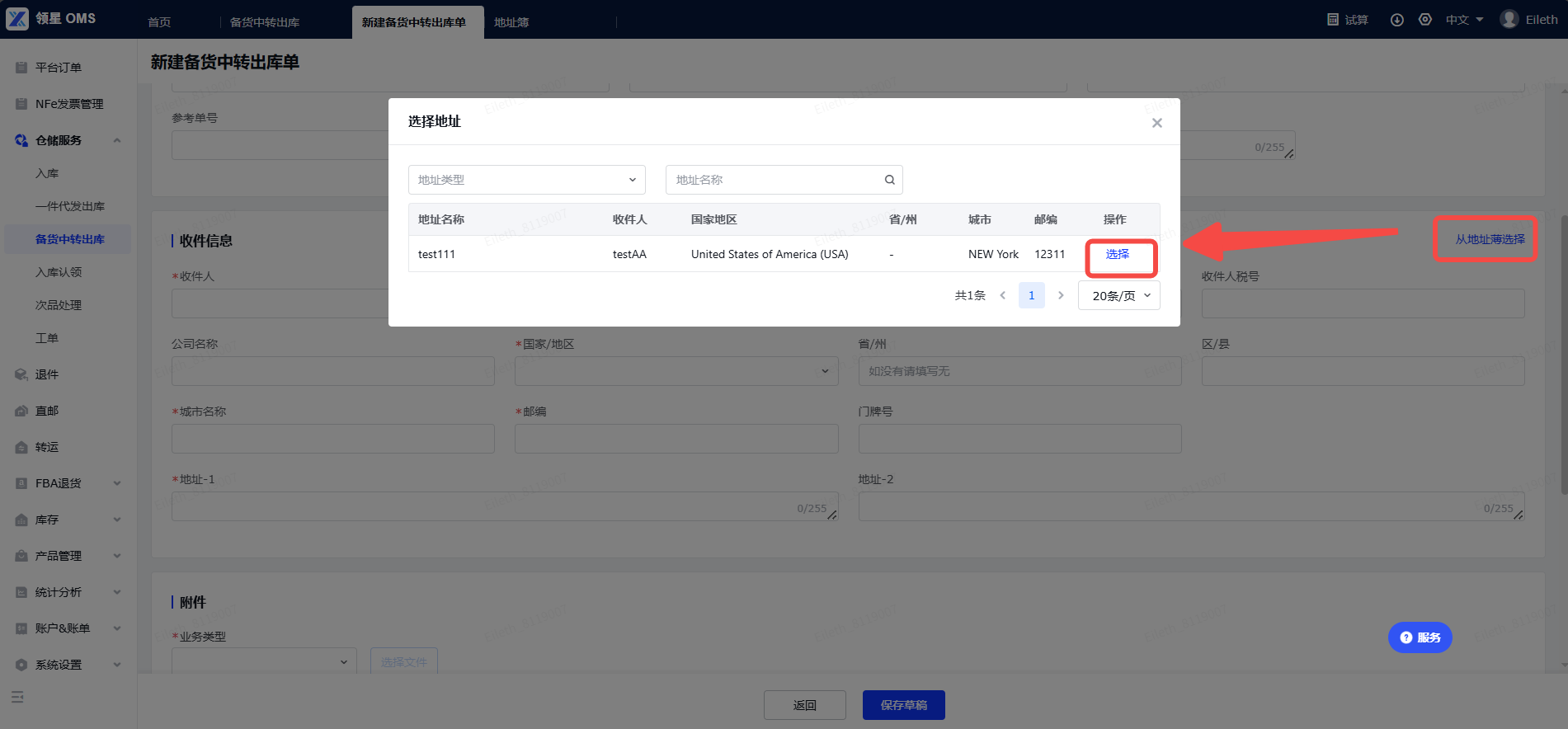Close the 选择地址 dialog
The image size is (1568, 729).
[1157, 123]
